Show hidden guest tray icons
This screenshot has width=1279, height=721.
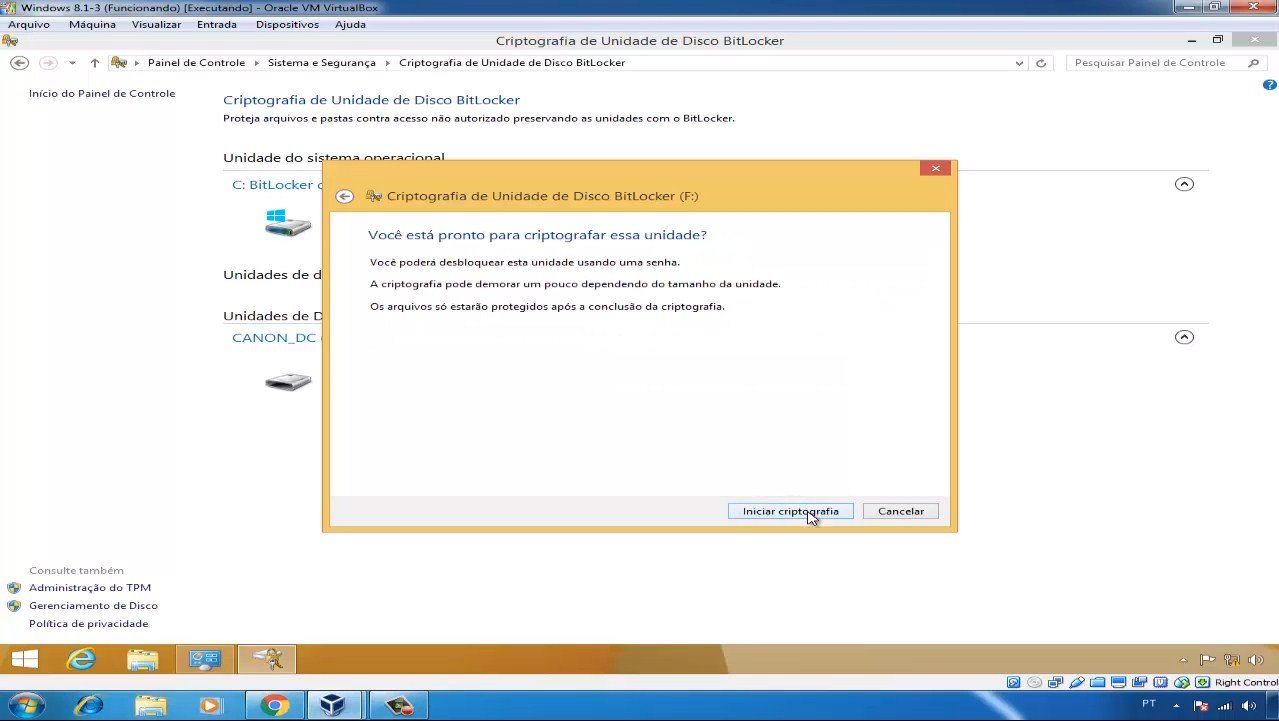tap(1184, 660)
